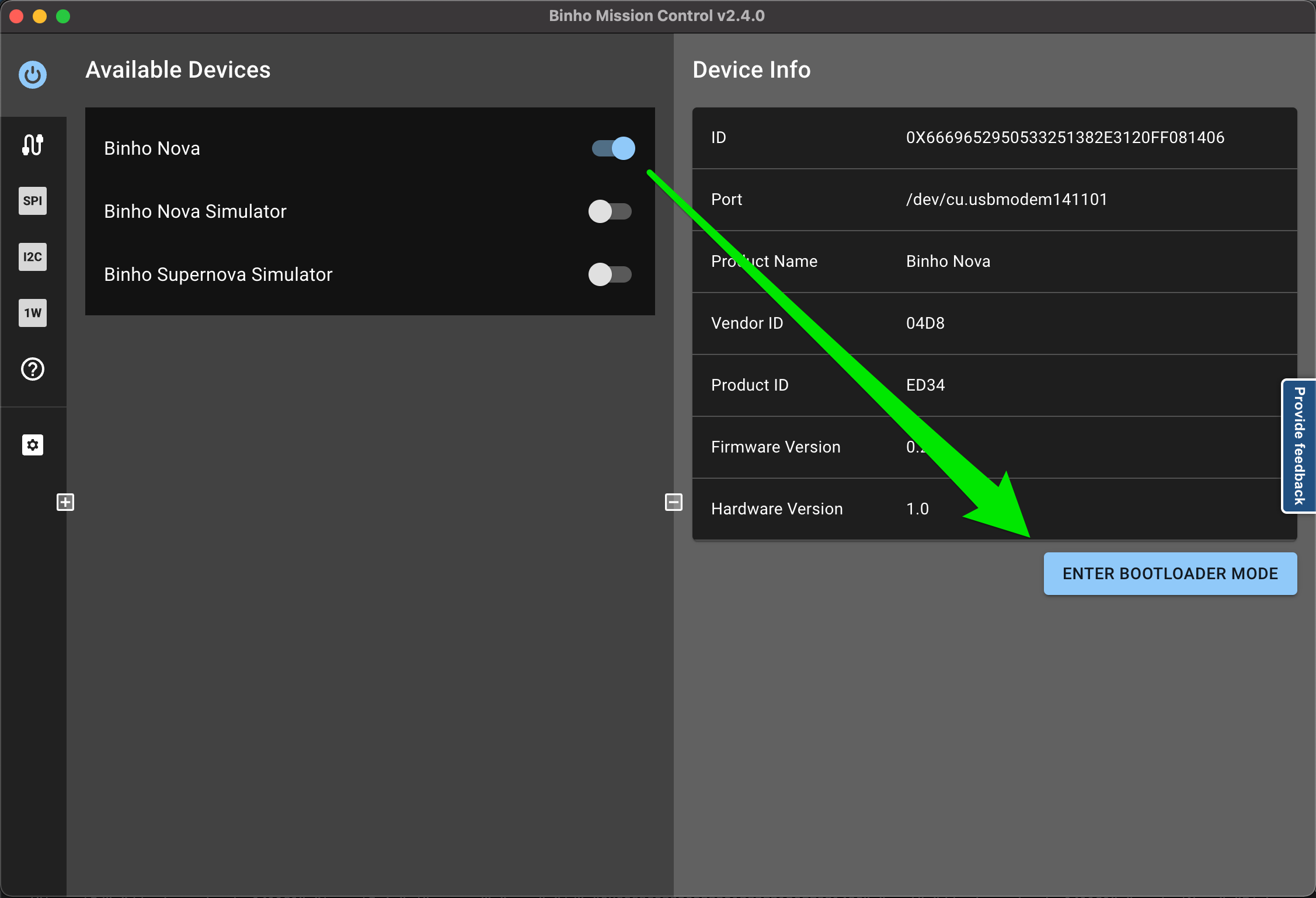Image resolution: width=1316 pixels, height=898 pixels.
Task: Click the Device Info heading
Action: pos(751,70)
